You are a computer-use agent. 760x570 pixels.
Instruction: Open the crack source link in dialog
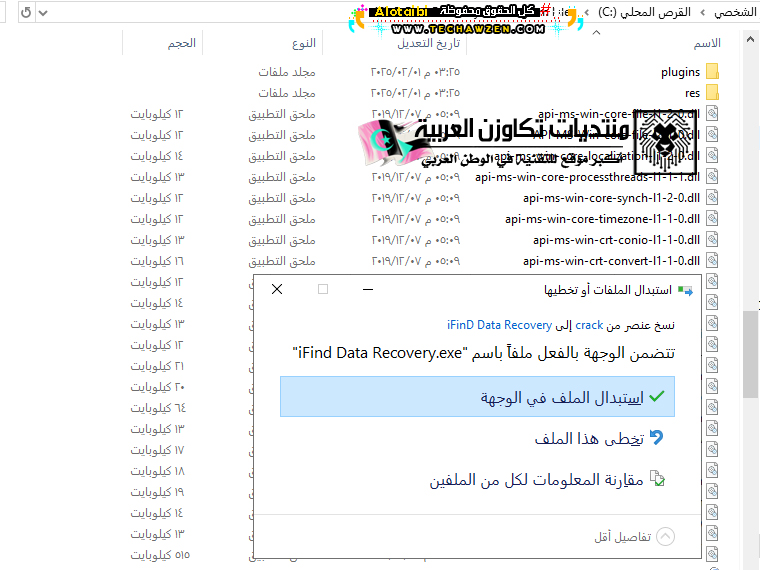(x=589, y=325)
